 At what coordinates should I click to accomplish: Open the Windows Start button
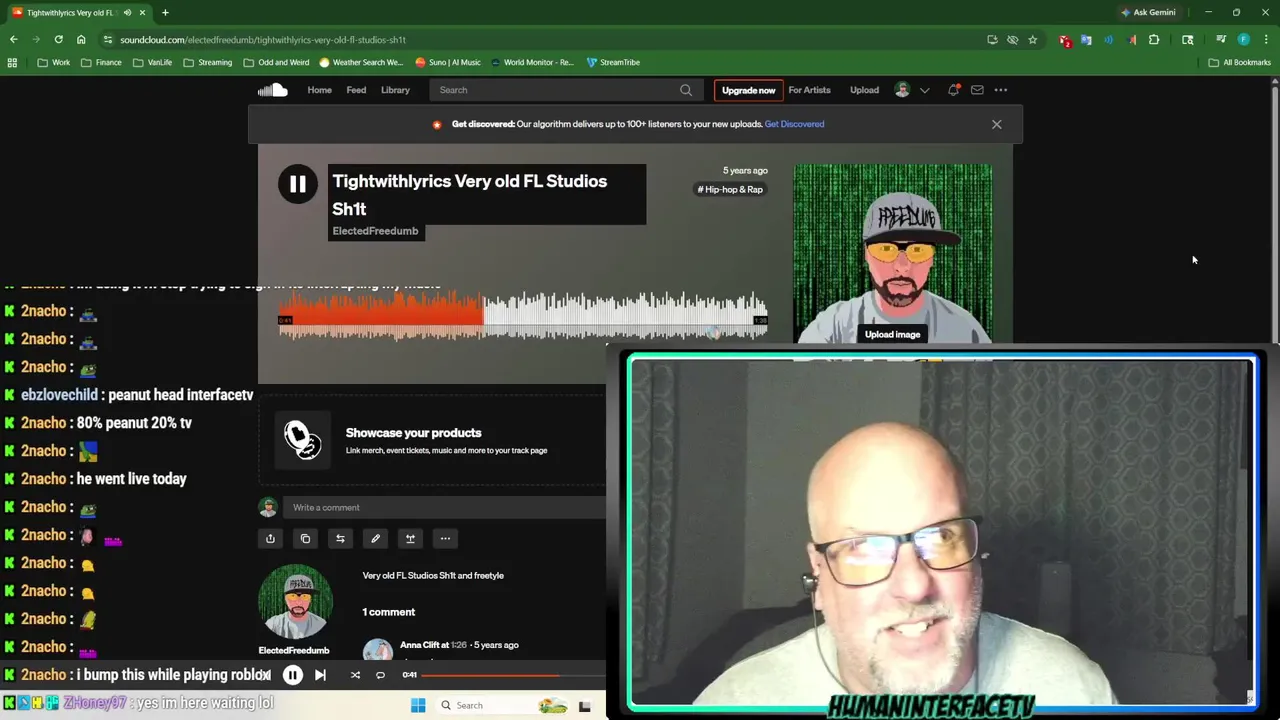[x=418, y=705]
